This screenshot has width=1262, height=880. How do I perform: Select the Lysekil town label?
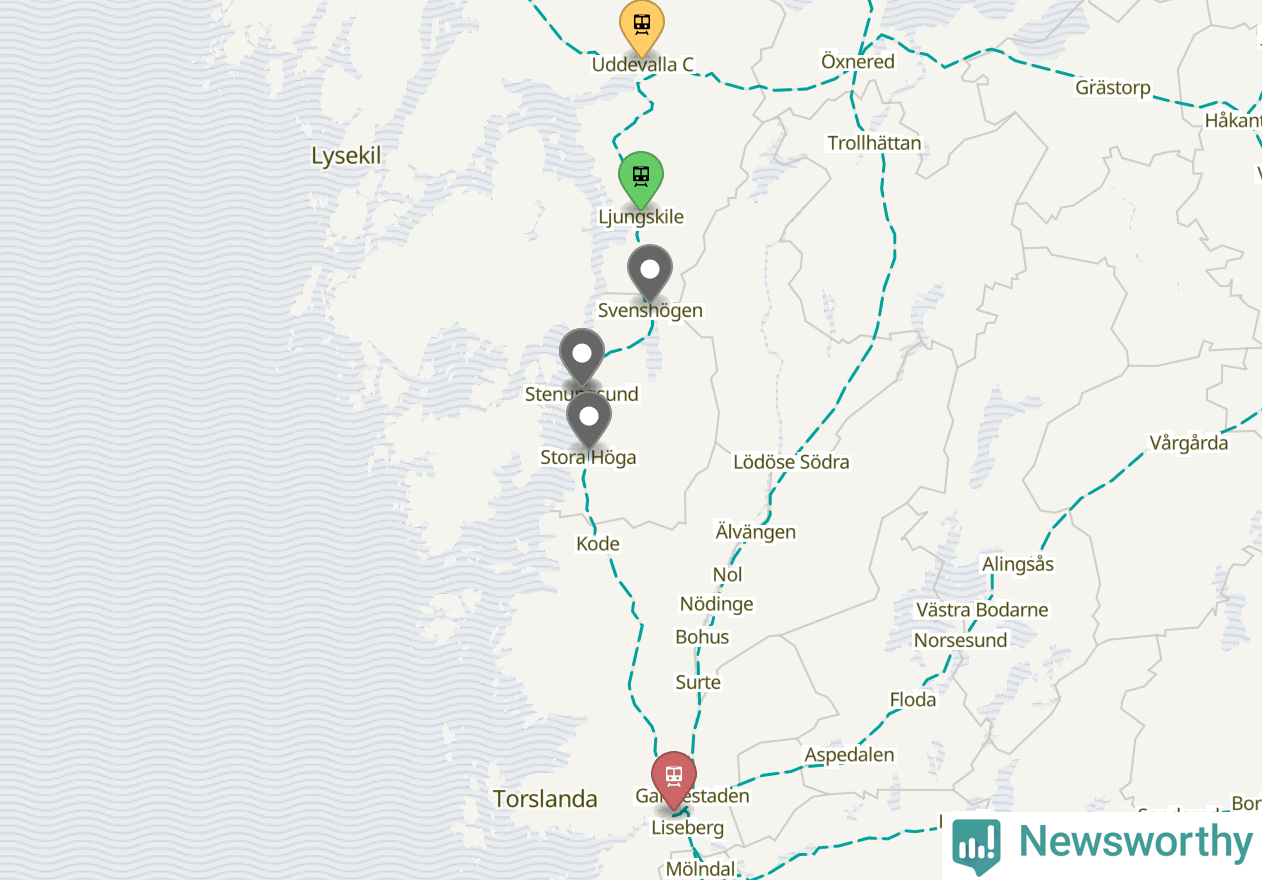click(347, 156)
